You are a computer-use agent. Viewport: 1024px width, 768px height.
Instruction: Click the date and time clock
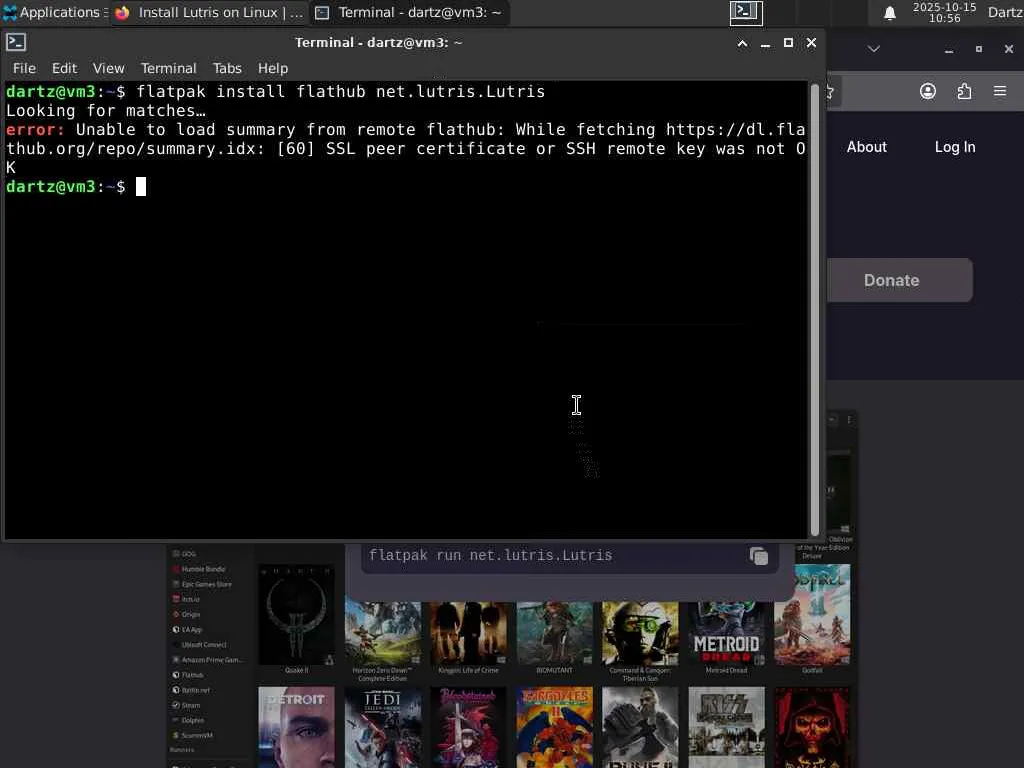click(x=944, y=12)
